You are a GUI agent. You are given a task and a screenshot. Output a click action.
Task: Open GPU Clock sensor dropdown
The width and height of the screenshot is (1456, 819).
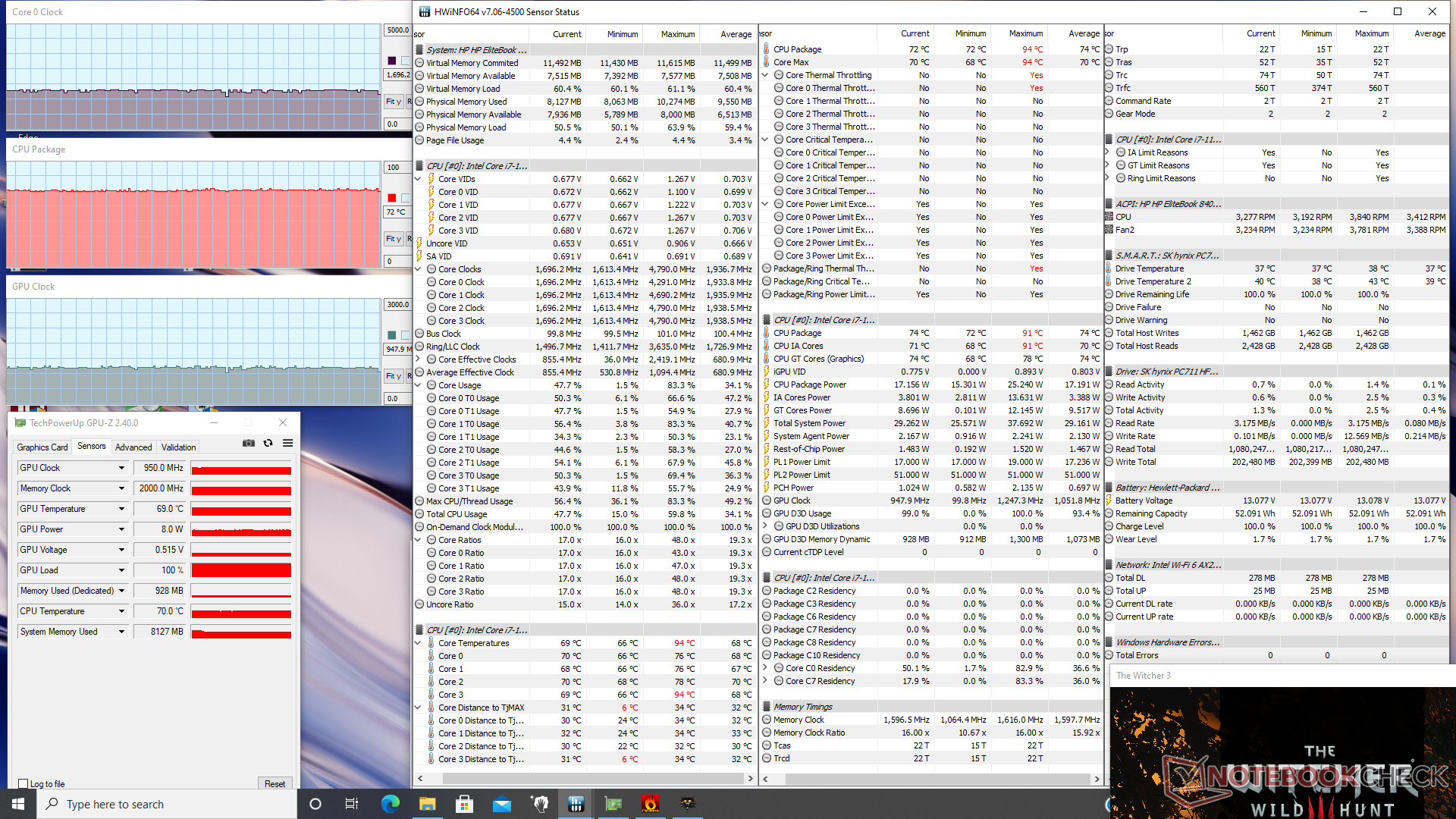click(x=121, y=468)
